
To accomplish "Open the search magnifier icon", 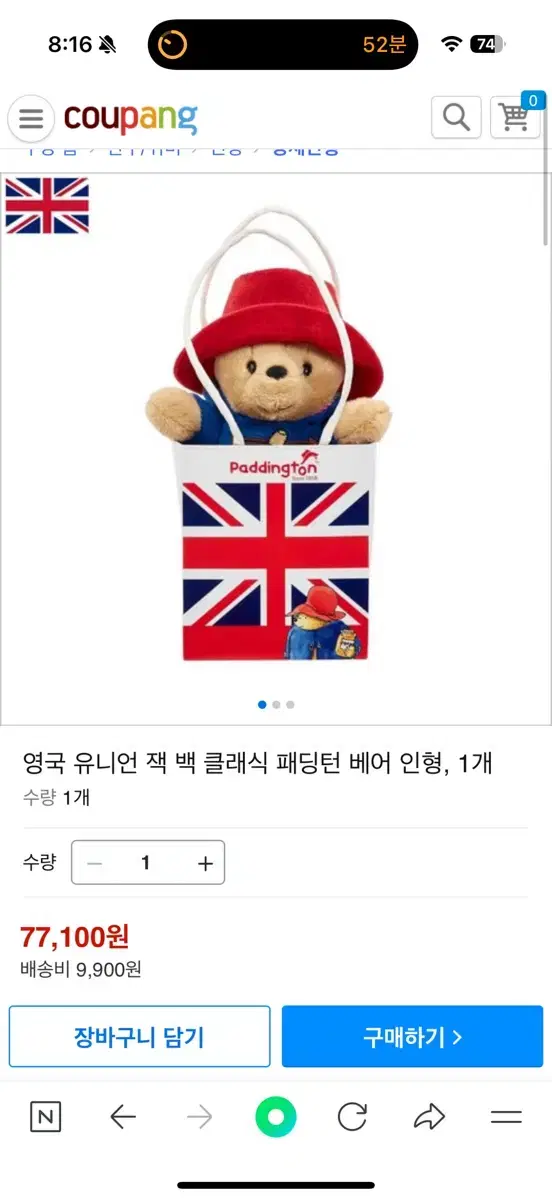I will tap(456, 117).
